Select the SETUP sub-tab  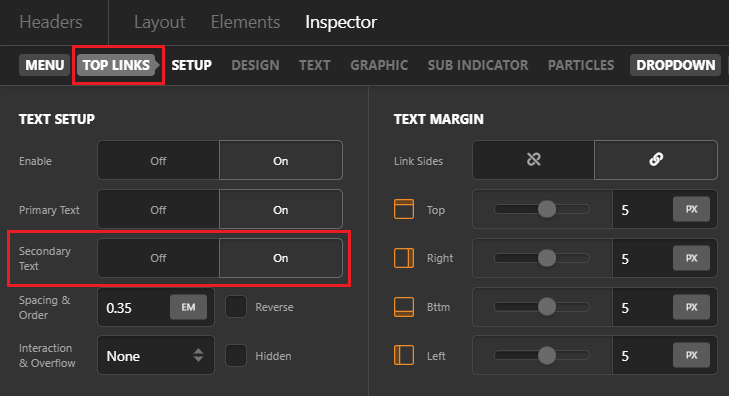(192, 65)
